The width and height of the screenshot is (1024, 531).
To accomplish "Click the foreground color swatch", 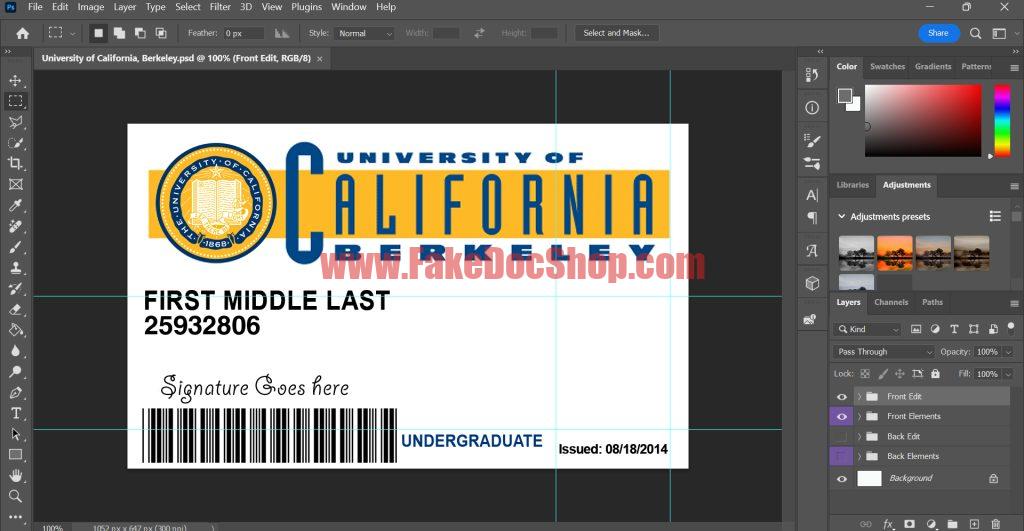I will [x=845, y=96].
